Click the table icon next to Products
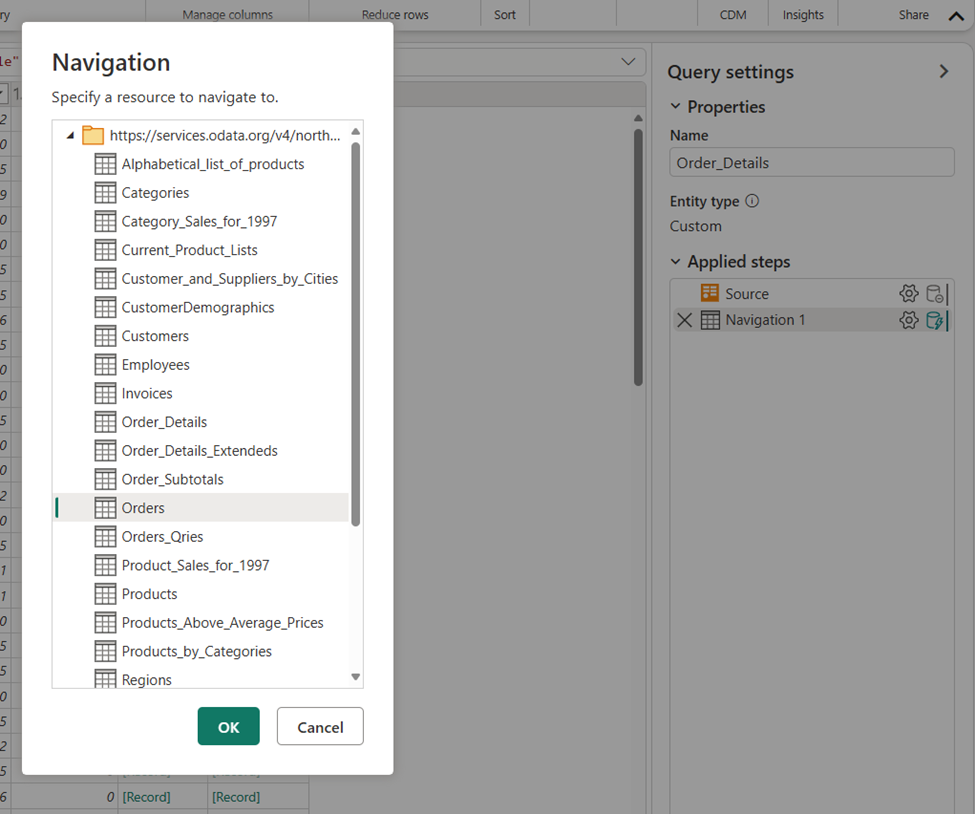This screenshot has width=975, height=814. [105, 593]
